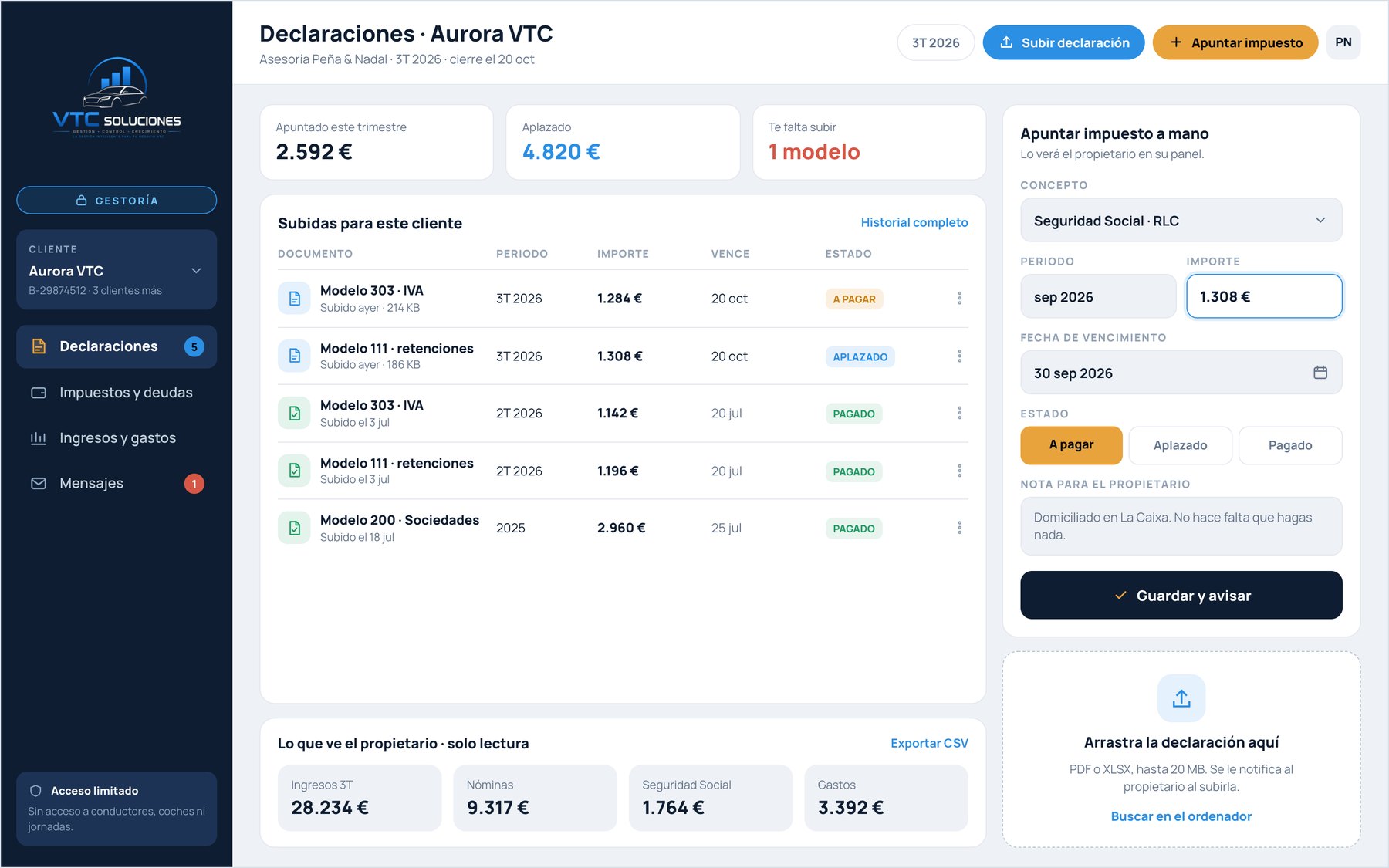This screenshot has width=1389, height=868.
Task: Open kebab menu for Modelo 200 Sociedades
Action: 959,528
